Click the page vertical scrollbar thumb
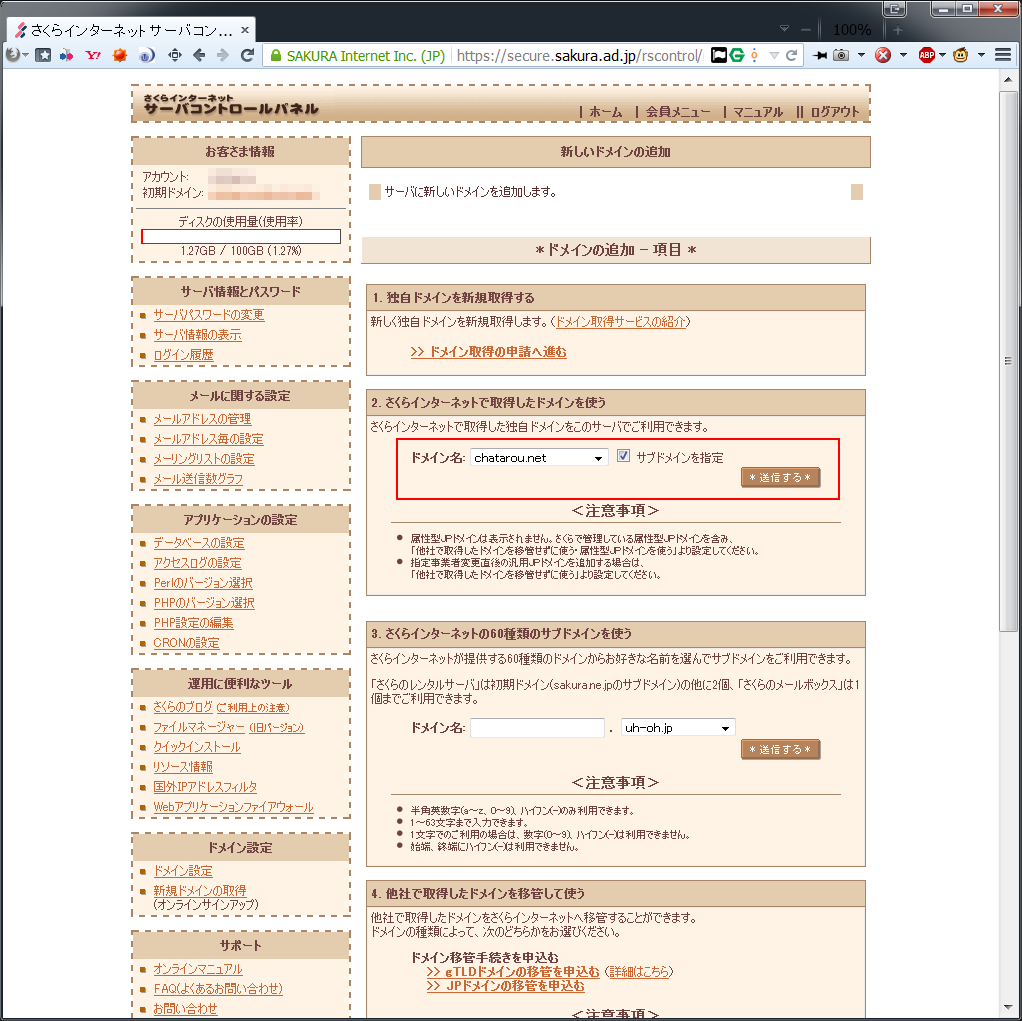1022x1021 pixels. (x=1008, y=360)
